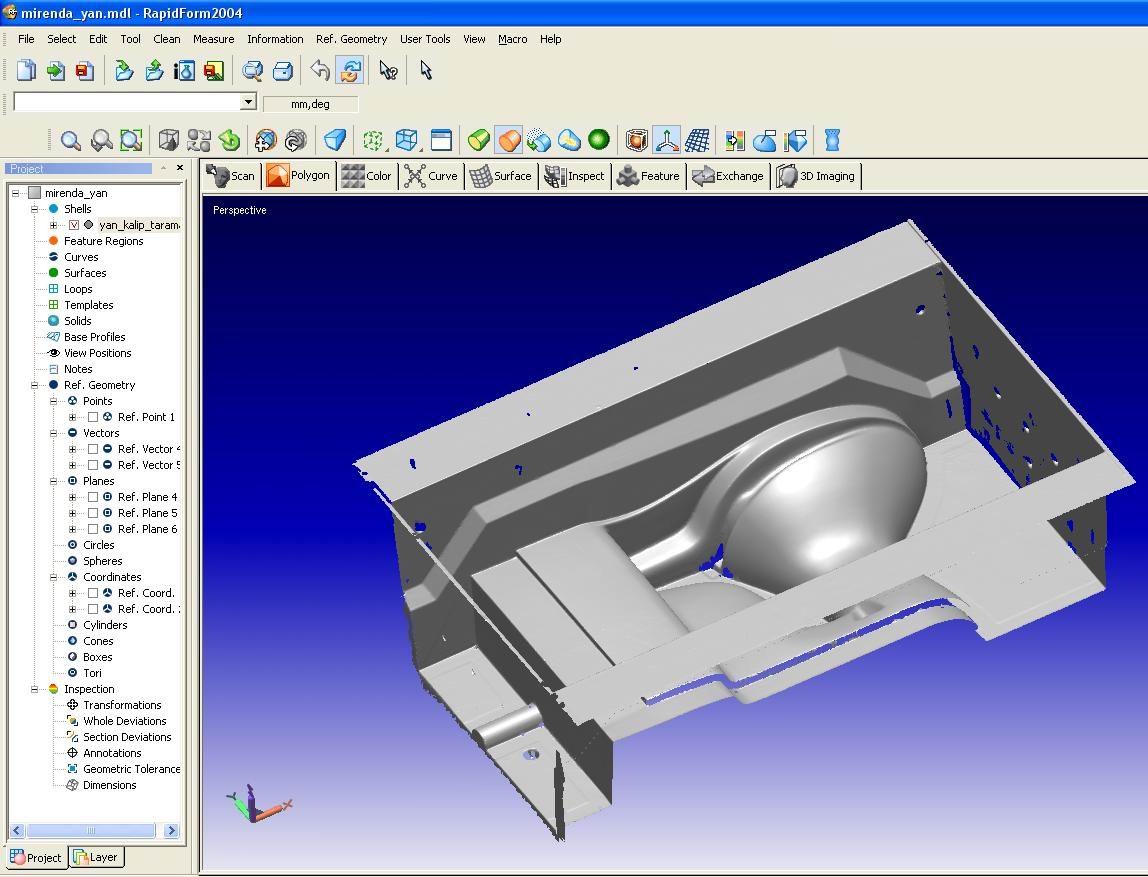This screenshot has height=877, width=1148.
Task: Toggle the coordinate axes display icon
Action: (x=666, y=140)
